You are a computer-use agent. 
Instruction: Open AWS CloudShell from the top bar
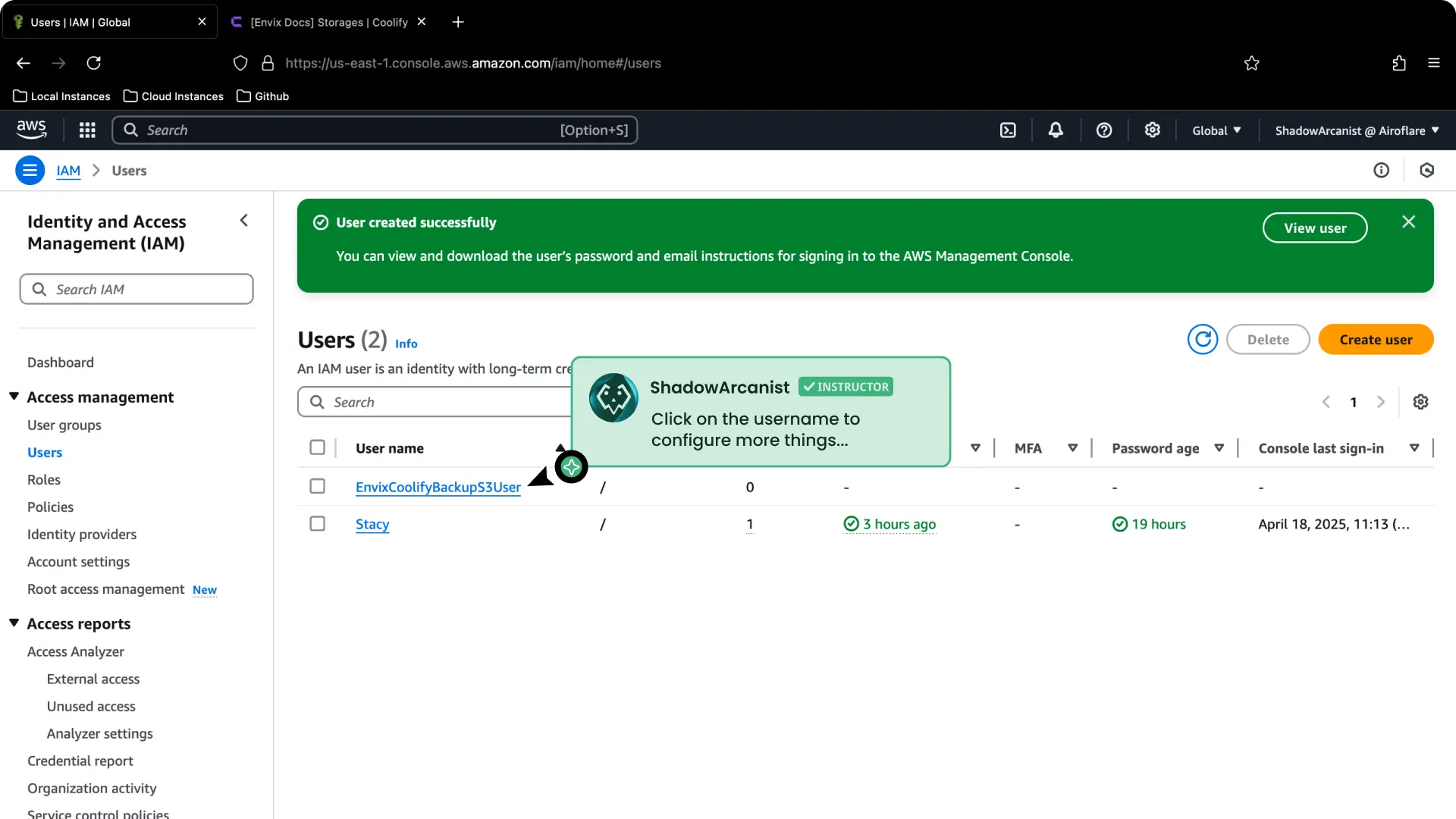1008,130
